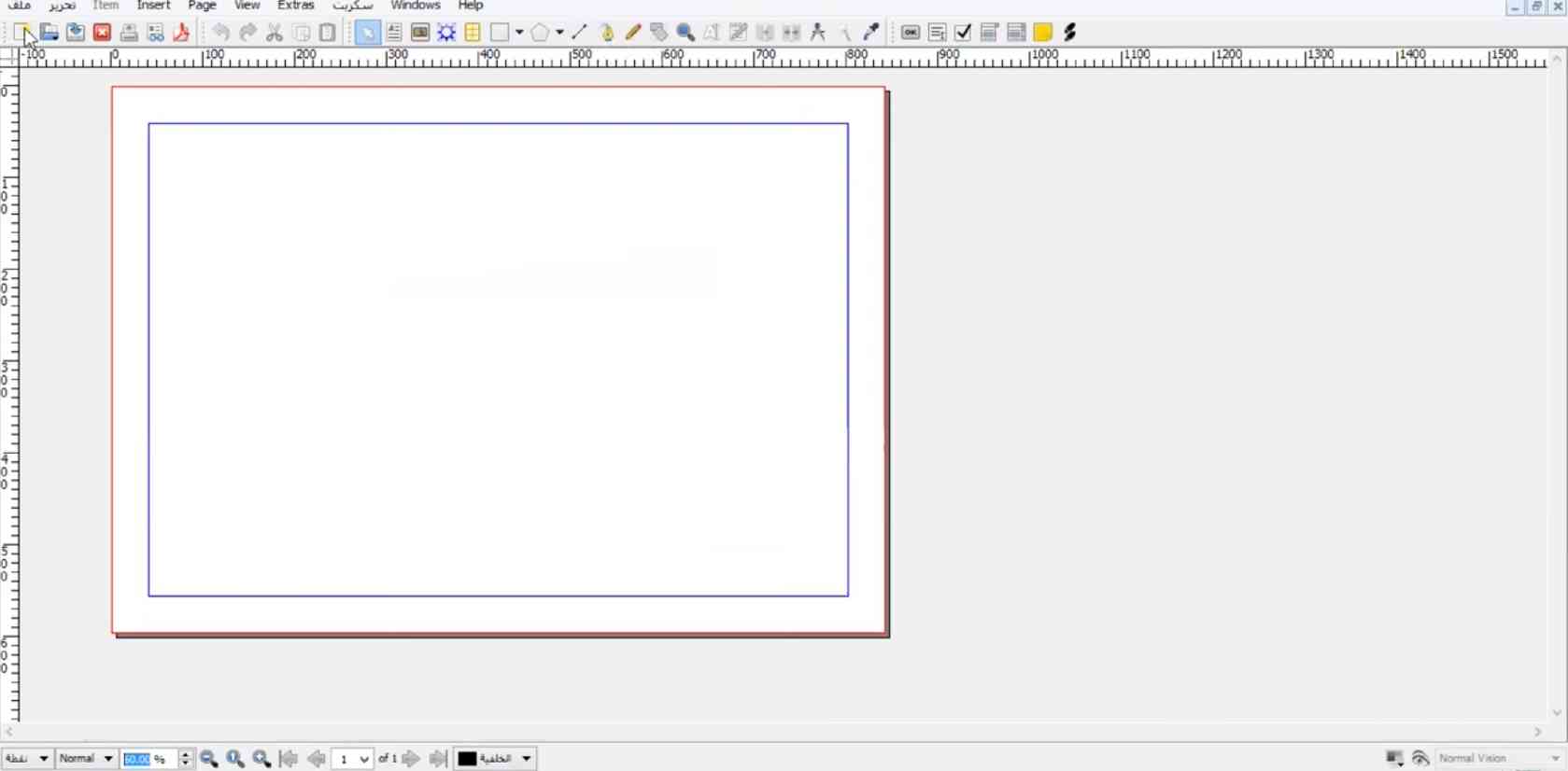Click the zoom out magnifier in status bar
Screen dimensions: 1568x771
[209, 759]
